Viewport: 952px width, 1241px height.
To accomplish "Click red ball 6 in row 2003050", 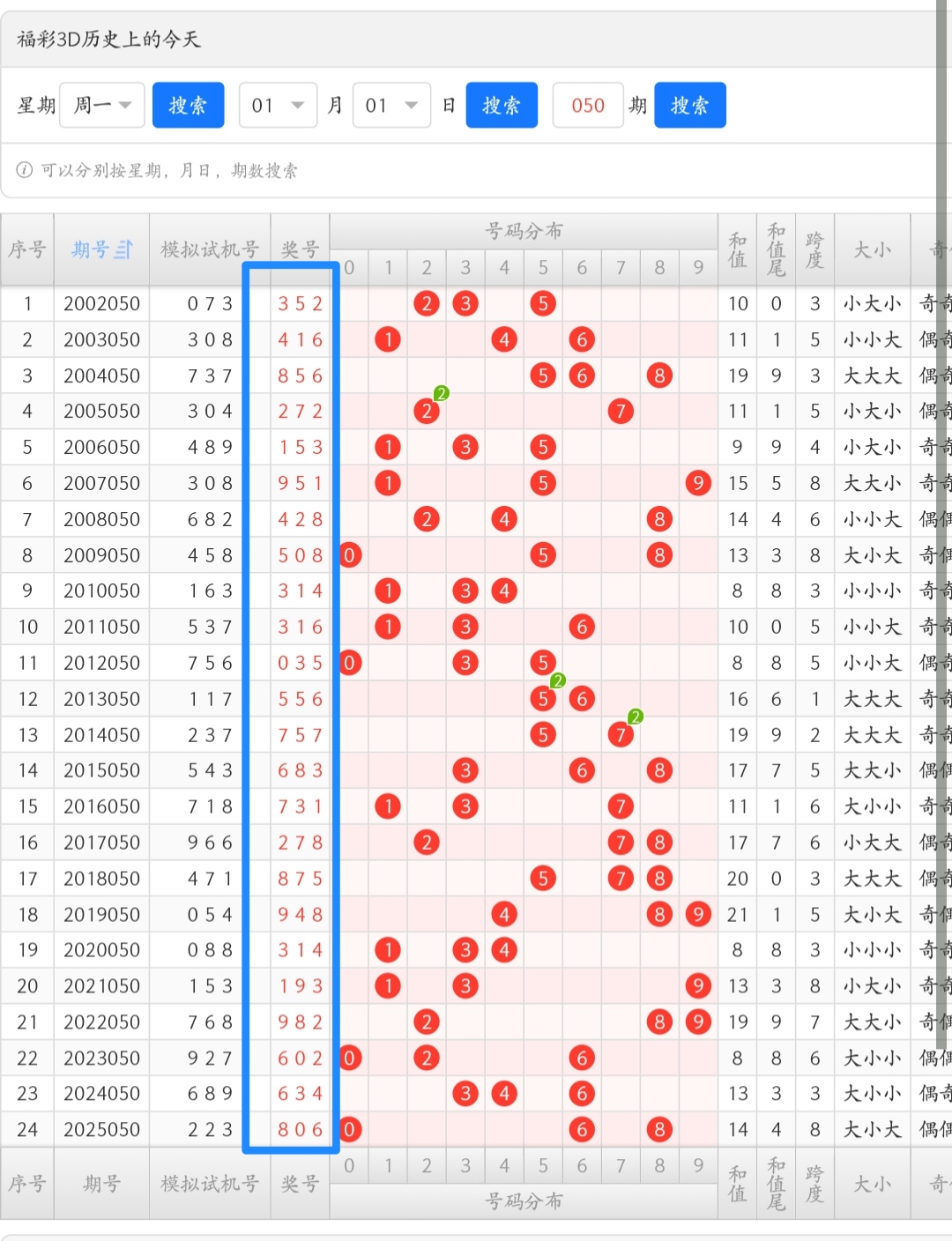I will pos(582,339).
